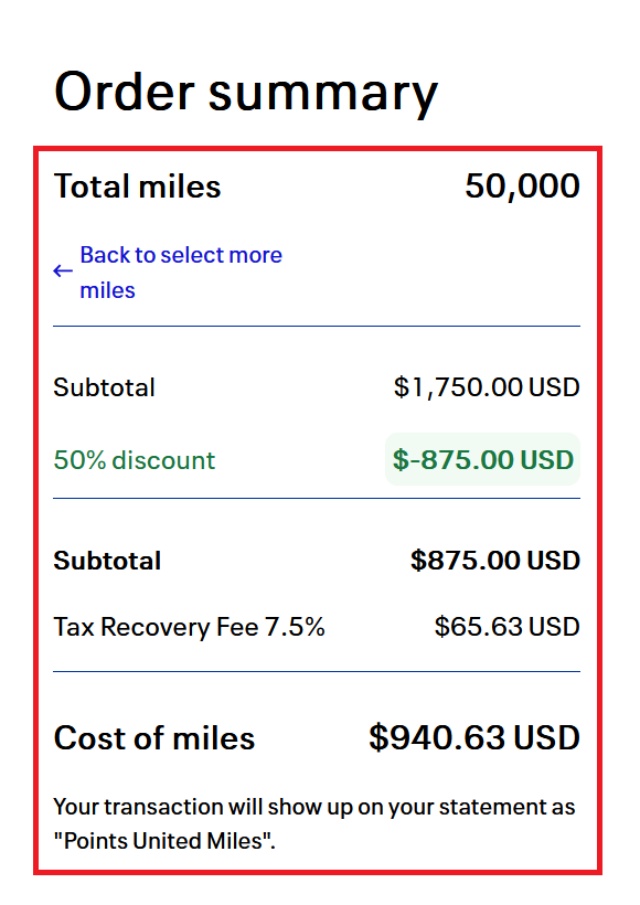Select the "Total miles" label
The height and width of the screenshot is (905, 640).
pyautogui.click(x=137, y=186)
